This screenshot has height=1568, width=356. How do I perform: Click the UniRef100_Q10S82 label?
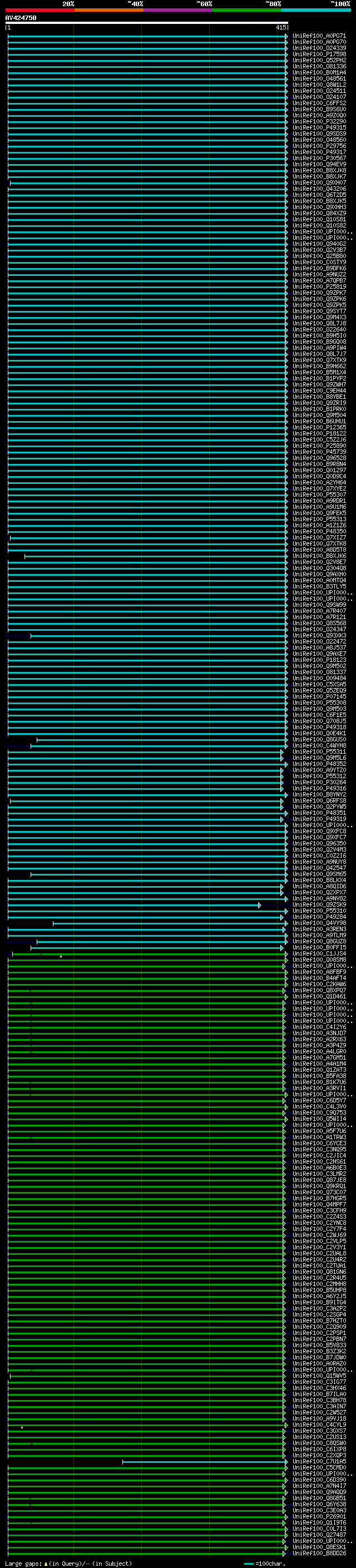tap(319, 226)
